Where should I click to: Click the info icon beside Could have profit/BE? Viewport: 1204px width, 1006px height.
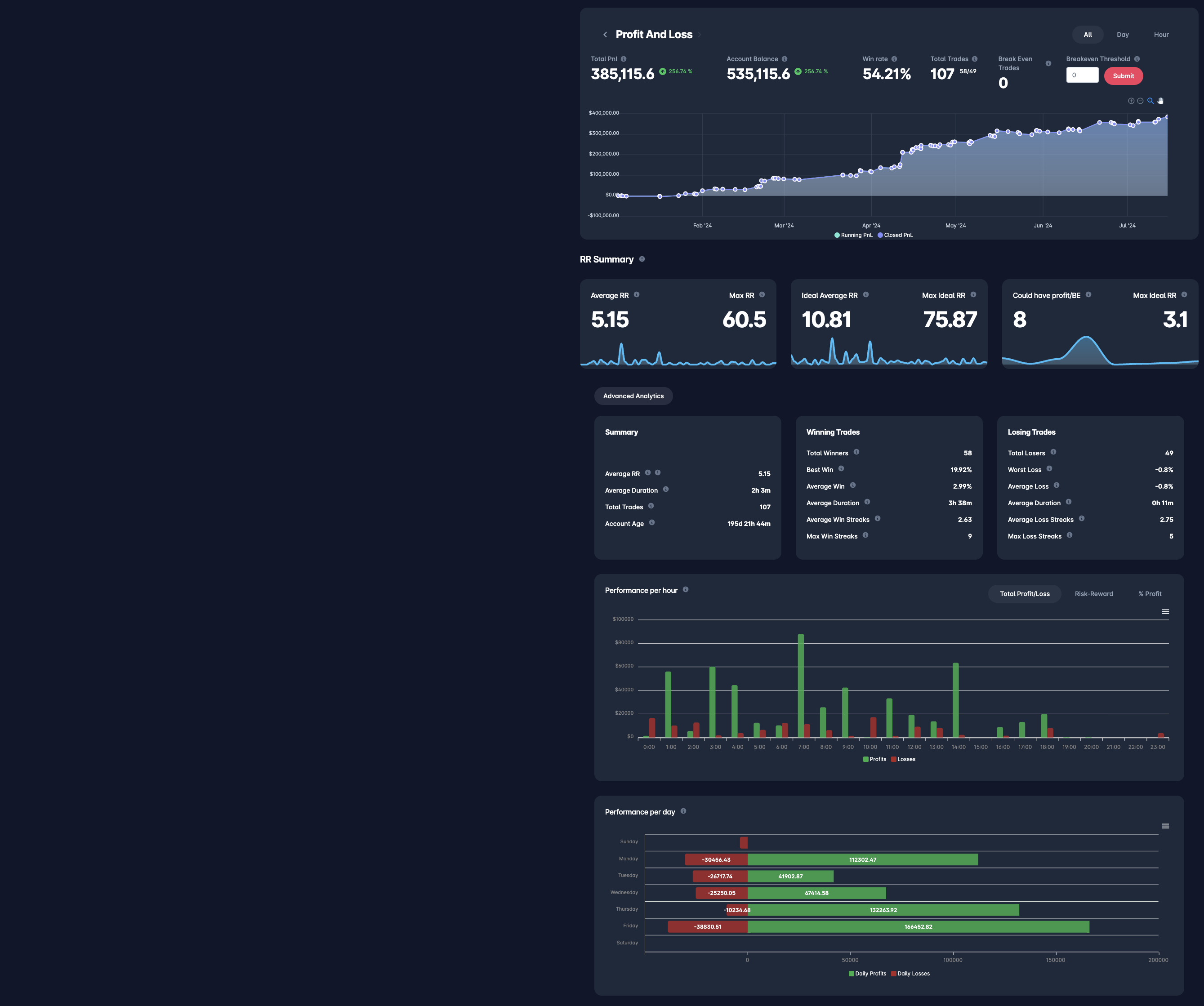click(x=1088, y=294)
